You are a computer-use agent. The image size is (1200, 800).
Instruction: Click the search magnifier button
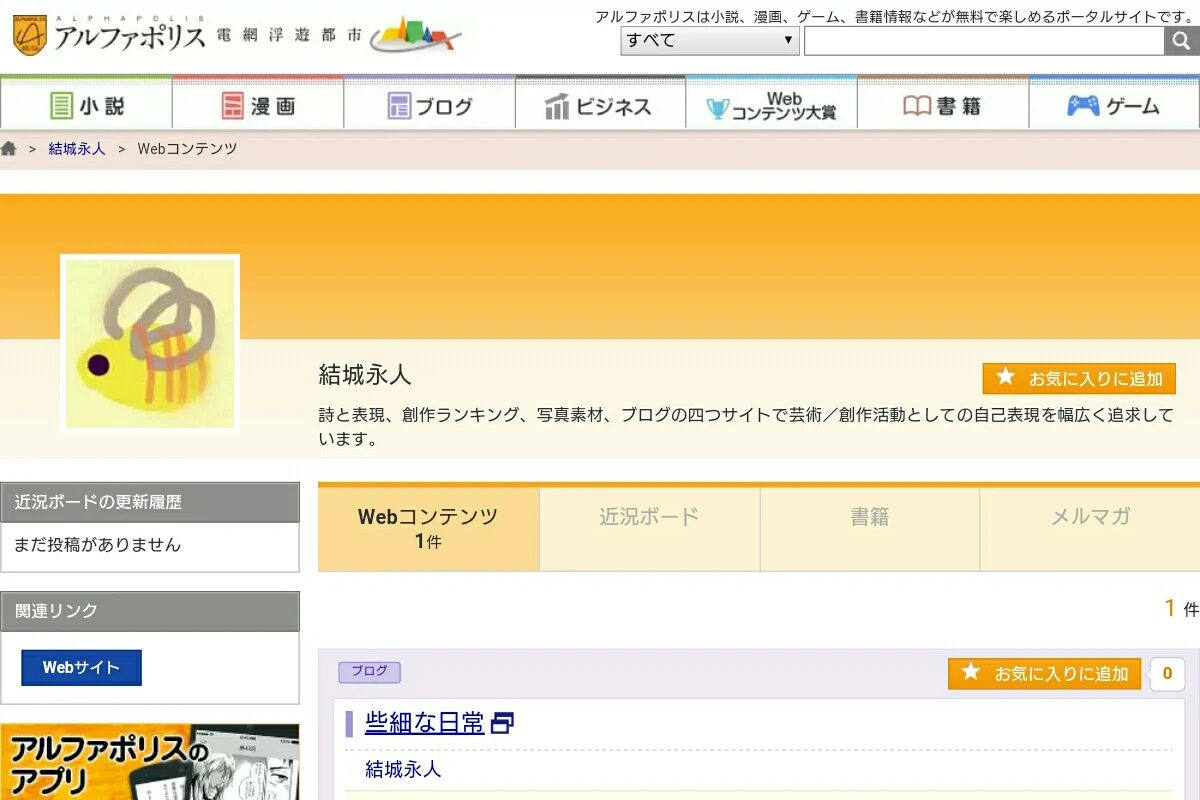1180,40
